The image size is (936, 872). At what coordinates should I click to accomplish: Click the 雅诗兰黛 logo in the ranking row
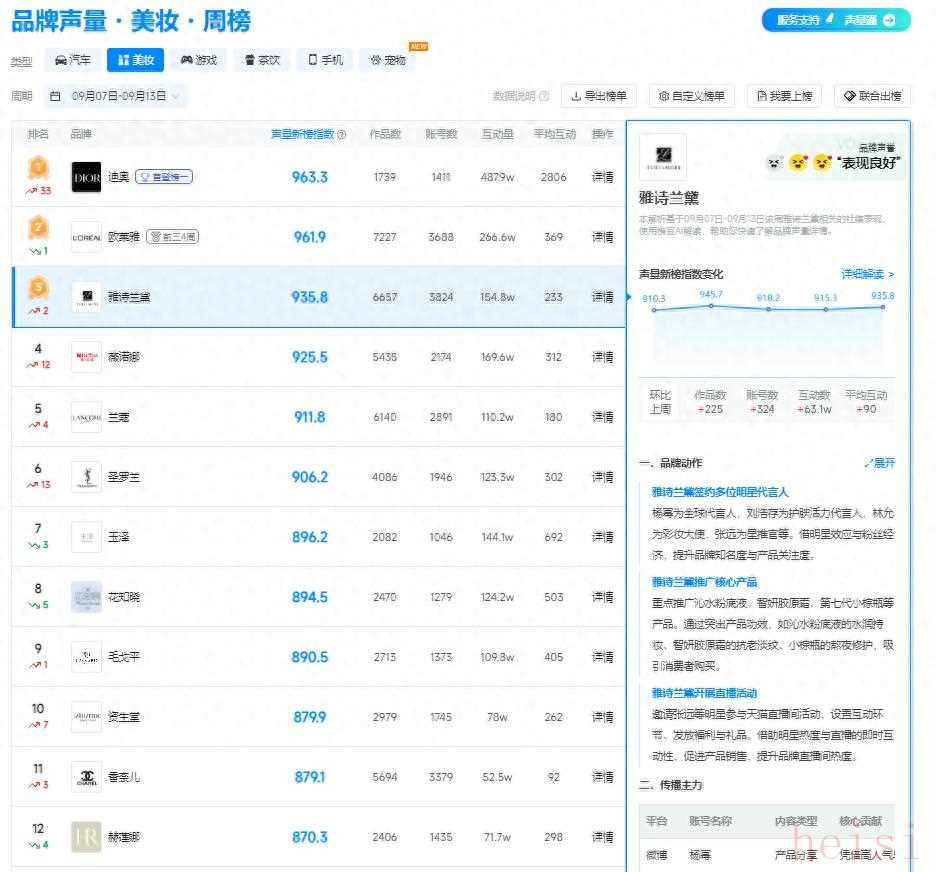(86, 297)
